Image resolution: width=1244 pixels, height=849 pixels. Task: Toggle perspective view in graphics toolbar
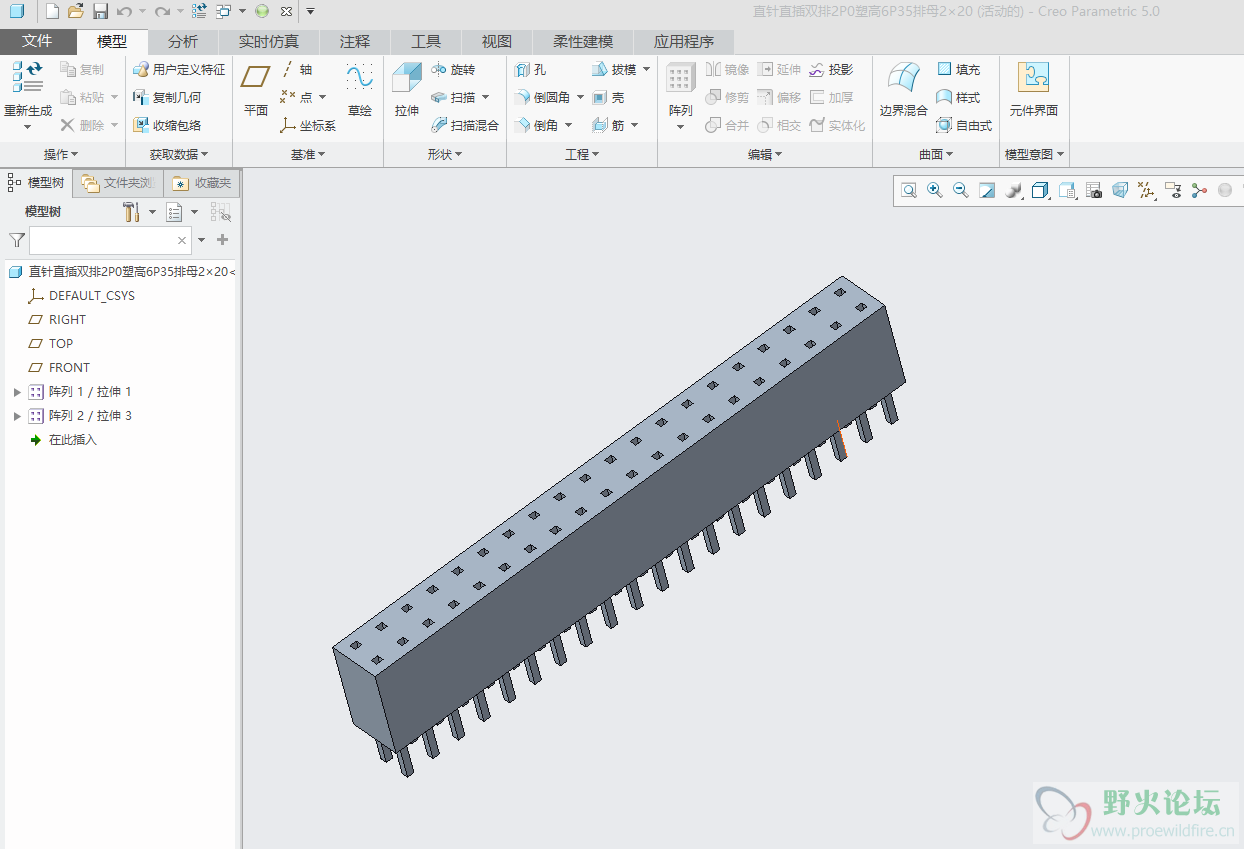click(x=1120, y=190)
